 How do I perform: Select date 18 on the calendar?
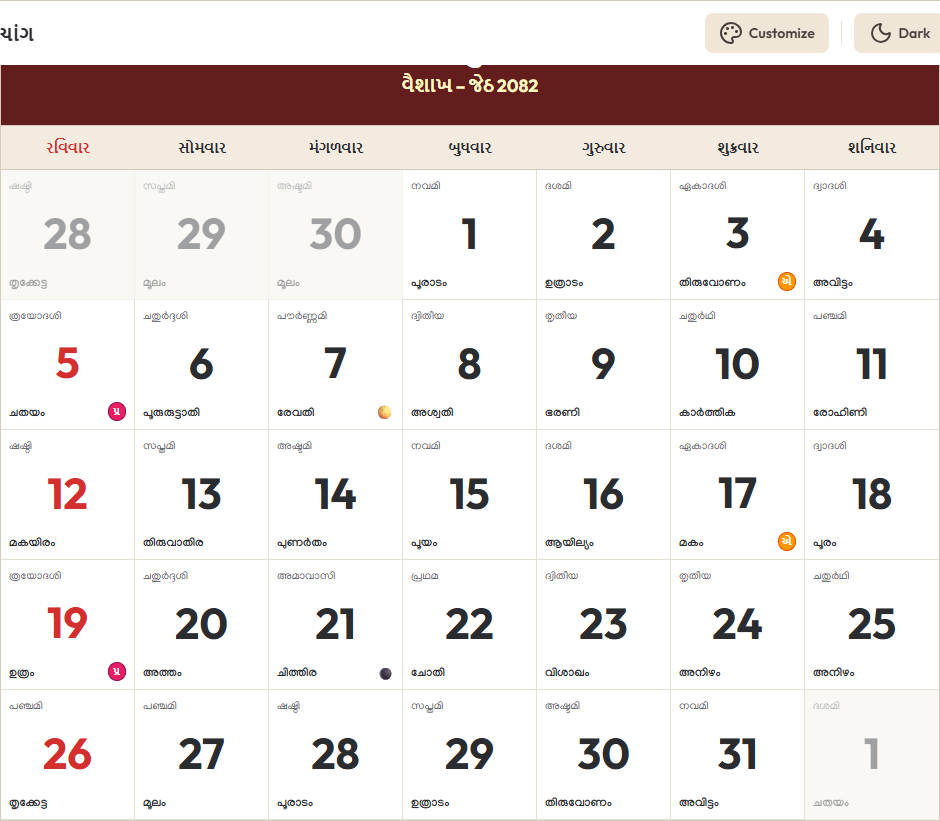[872, 494]
